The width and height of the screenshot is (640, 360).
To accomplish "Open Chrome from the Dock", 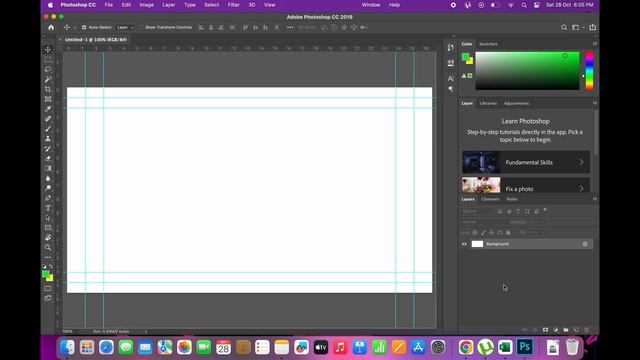I will (x=466, y=347).
